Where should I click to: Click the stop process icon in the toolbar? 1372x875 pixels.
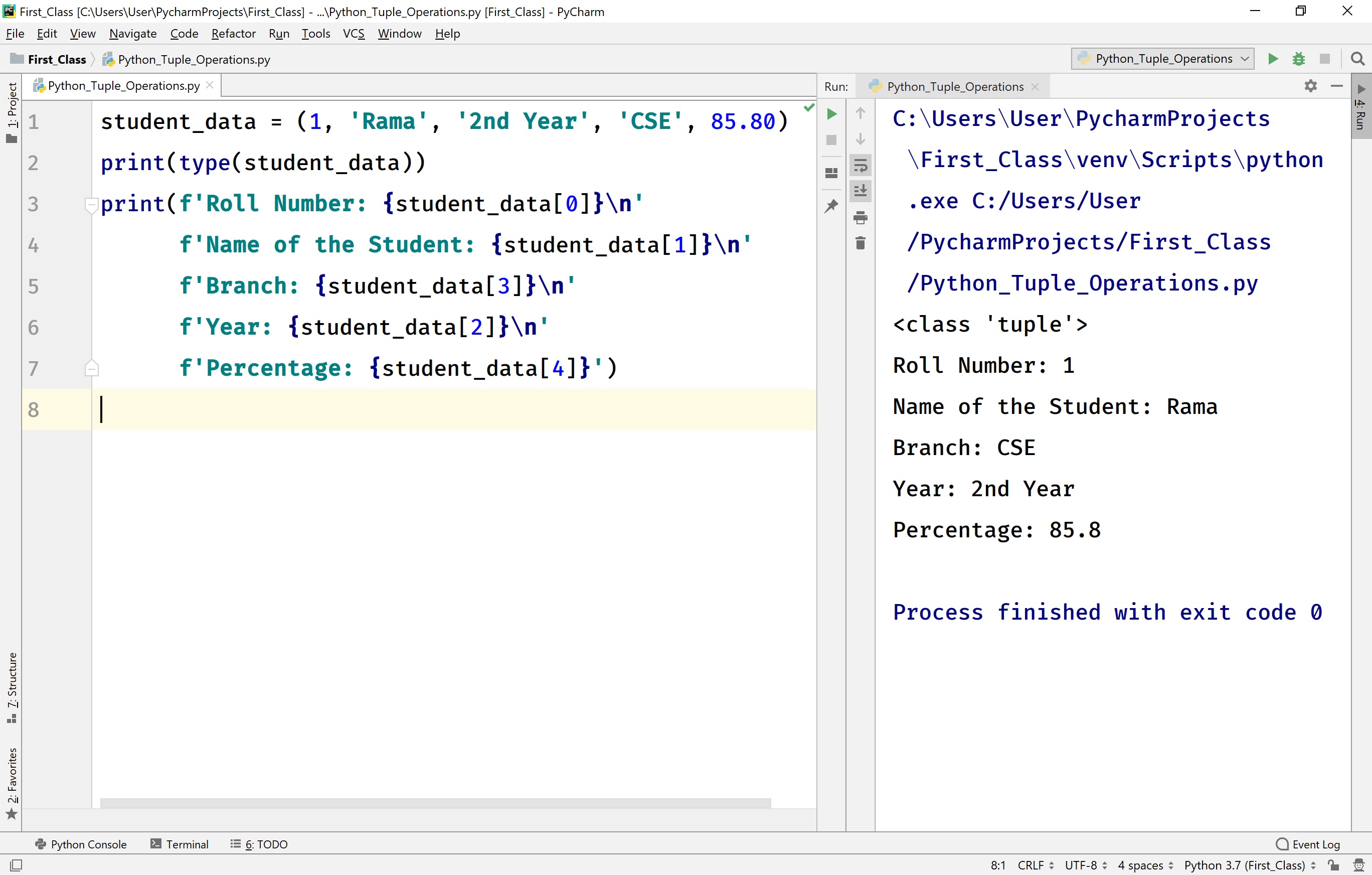point(1325,59)
